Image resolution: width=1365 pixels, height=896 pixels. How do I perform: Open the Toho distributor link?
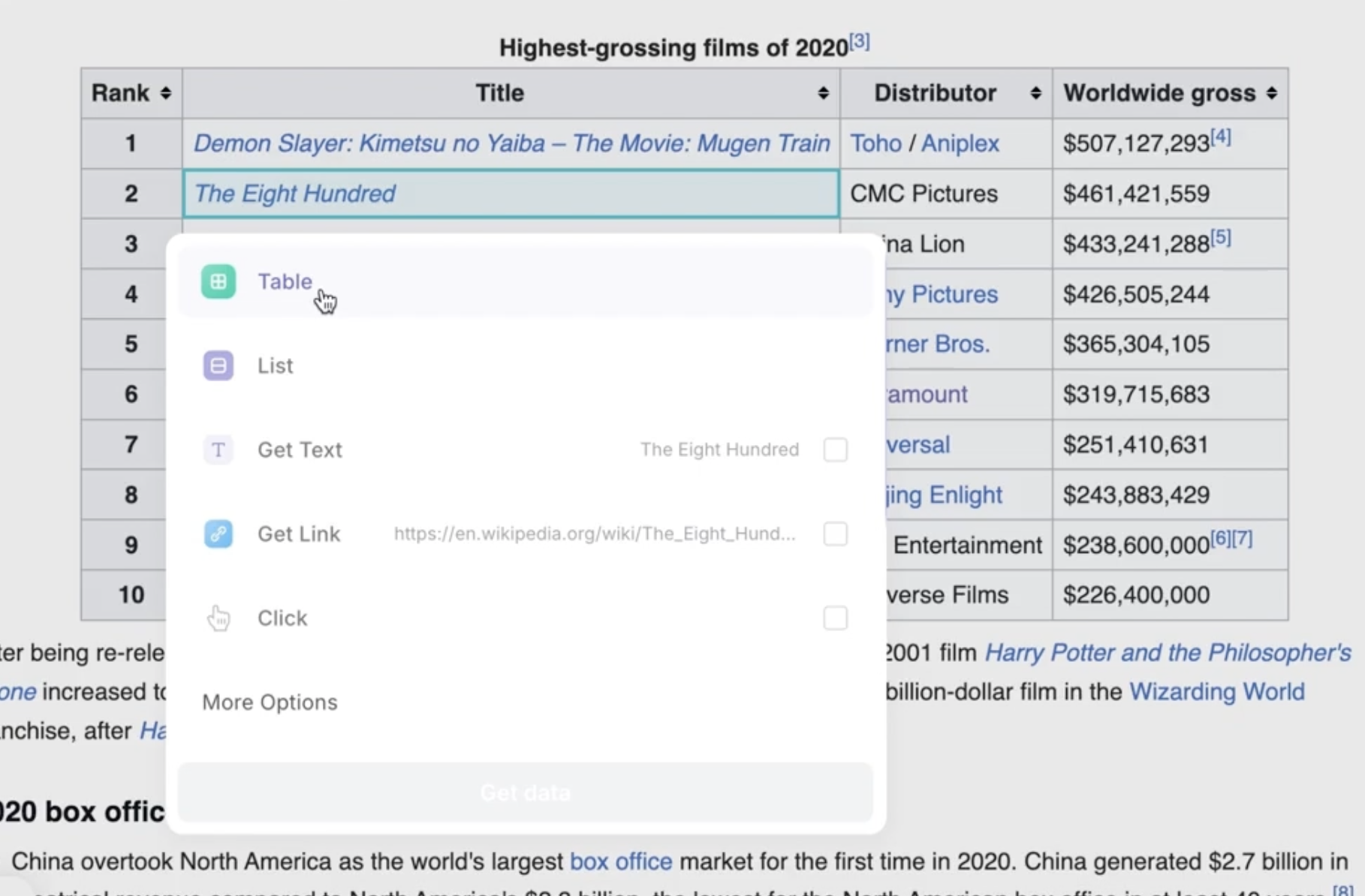tap(875, 143)
